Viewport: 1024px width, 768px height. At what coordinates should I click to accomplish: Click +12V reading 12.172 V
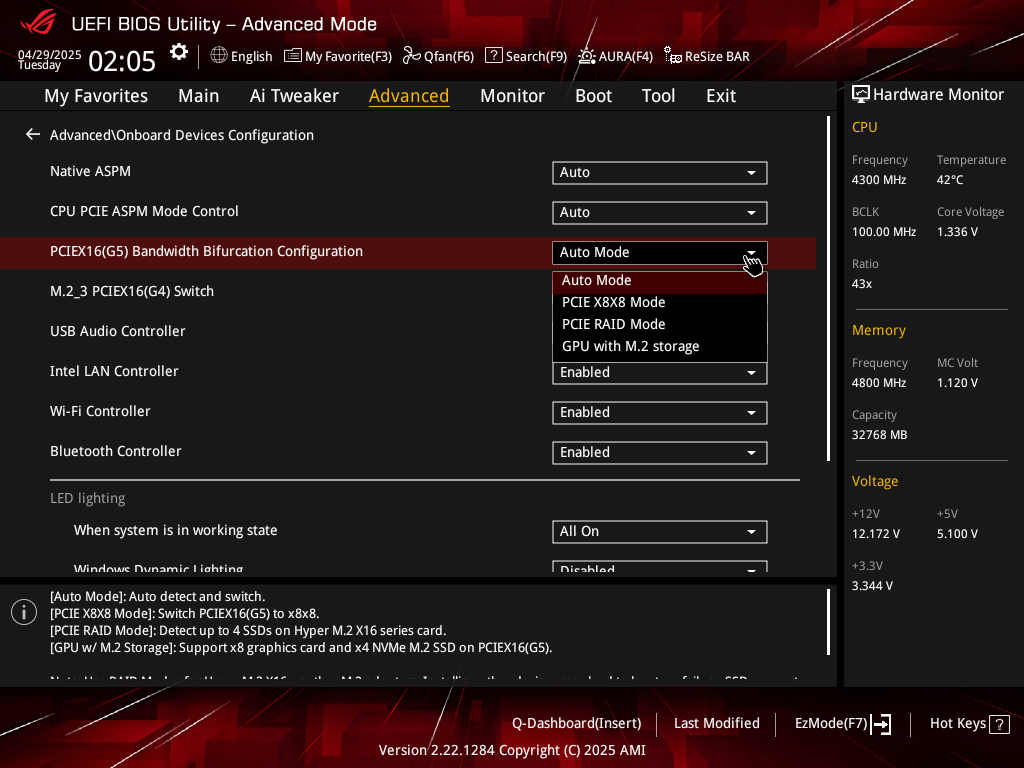pos(876,534)
